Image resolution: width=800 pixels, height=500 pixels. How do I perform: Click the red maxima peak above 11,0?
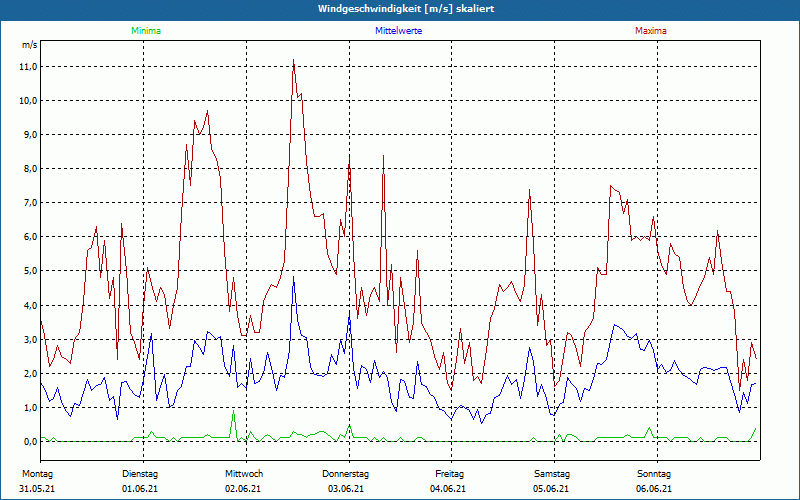(x=293, y=60)
